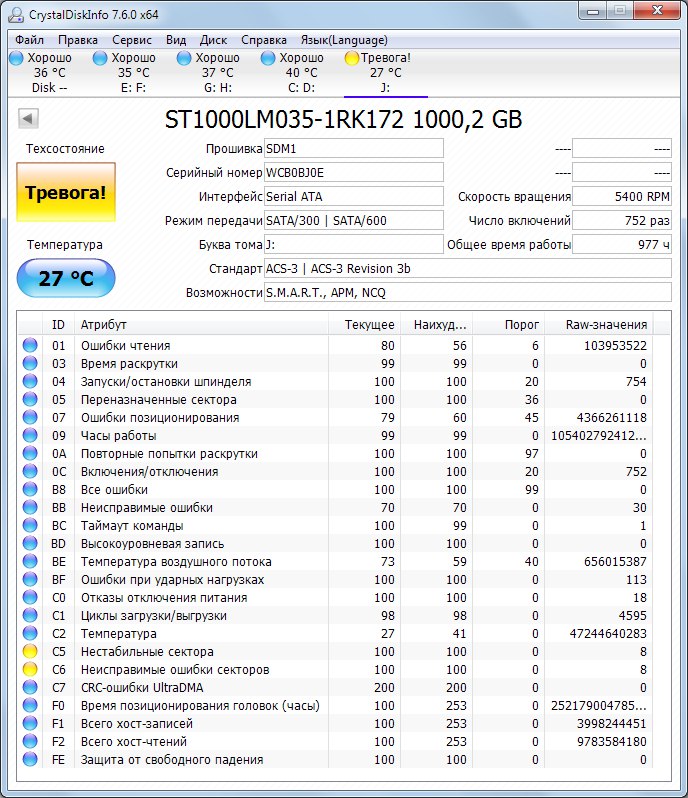Image resolution: width=688 pixels, height=798 pixels.
Task: Click blue status icon for attribute BB
Action: coord(30,507)
